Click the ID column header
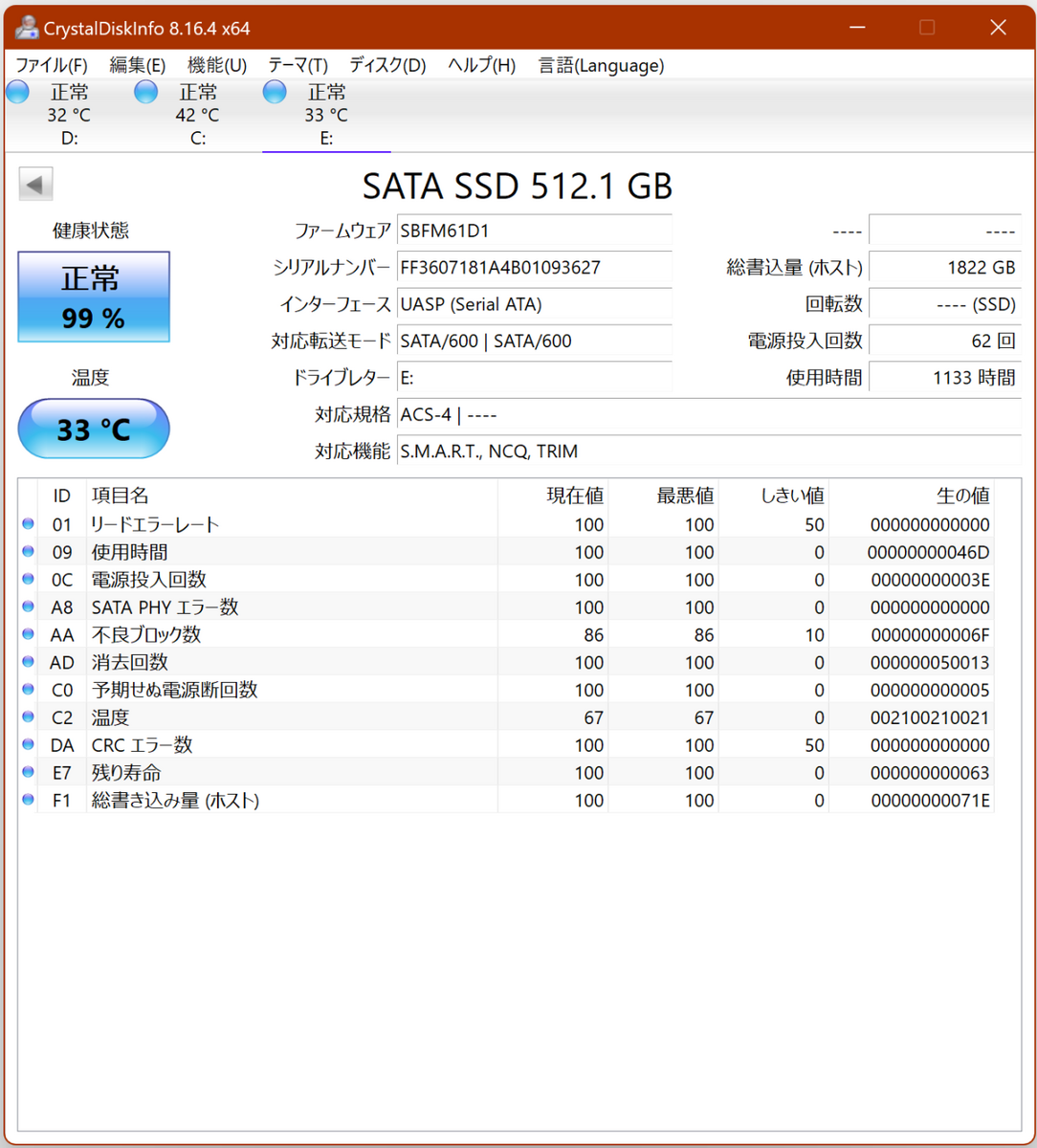 [x=61, y=496]
